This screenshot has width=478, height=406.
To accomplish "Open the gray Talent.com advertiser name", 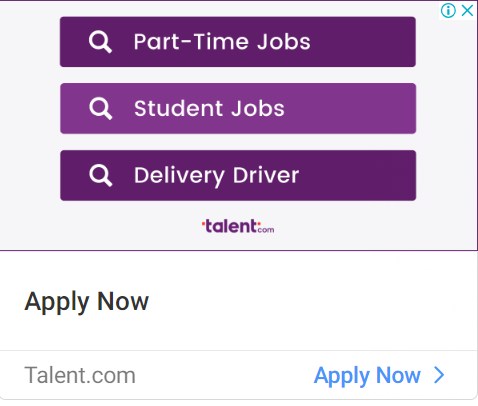I will [80, 375].
